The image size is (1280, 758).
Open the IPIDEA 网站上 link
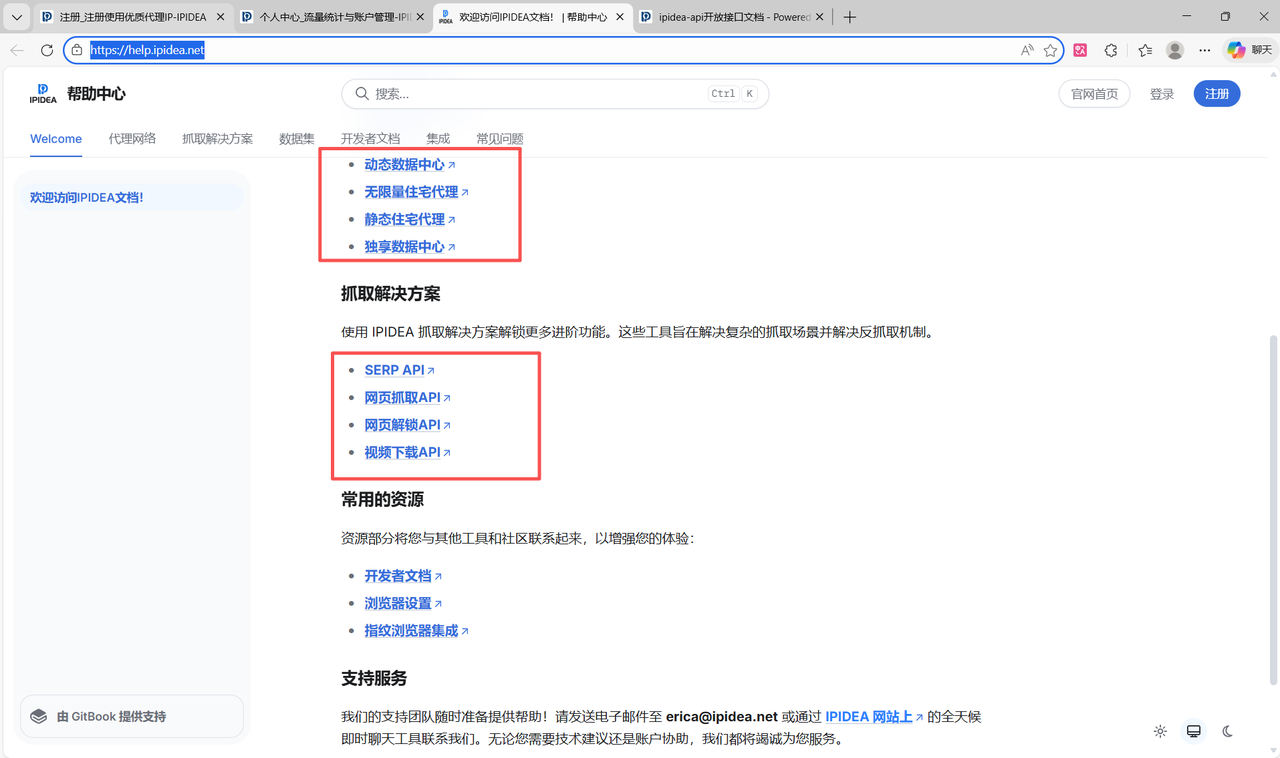[x=874, y=717]
